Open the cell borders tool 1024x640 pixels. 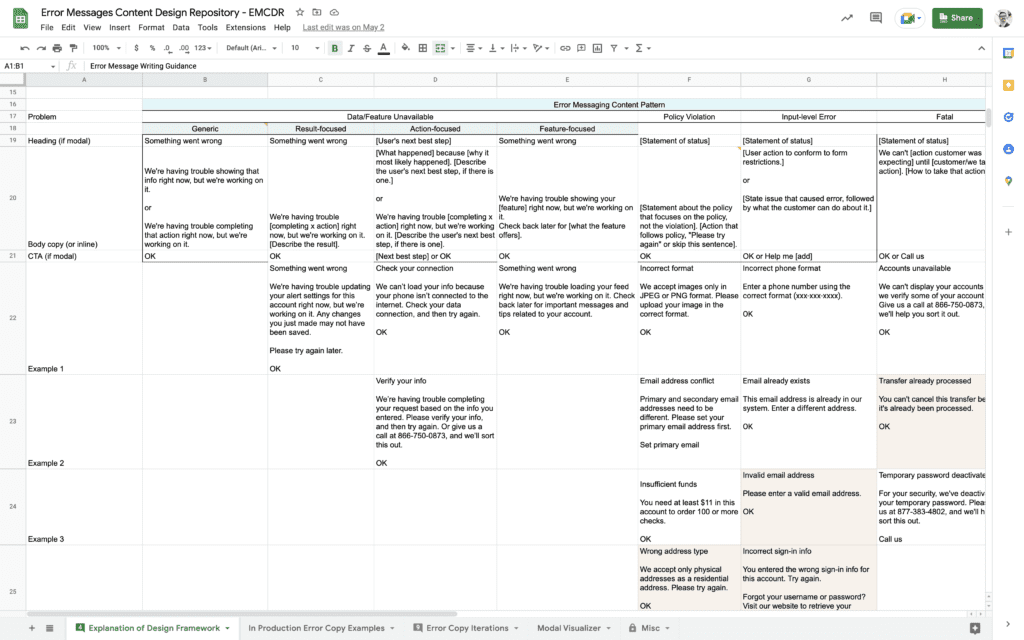(422, 47)
